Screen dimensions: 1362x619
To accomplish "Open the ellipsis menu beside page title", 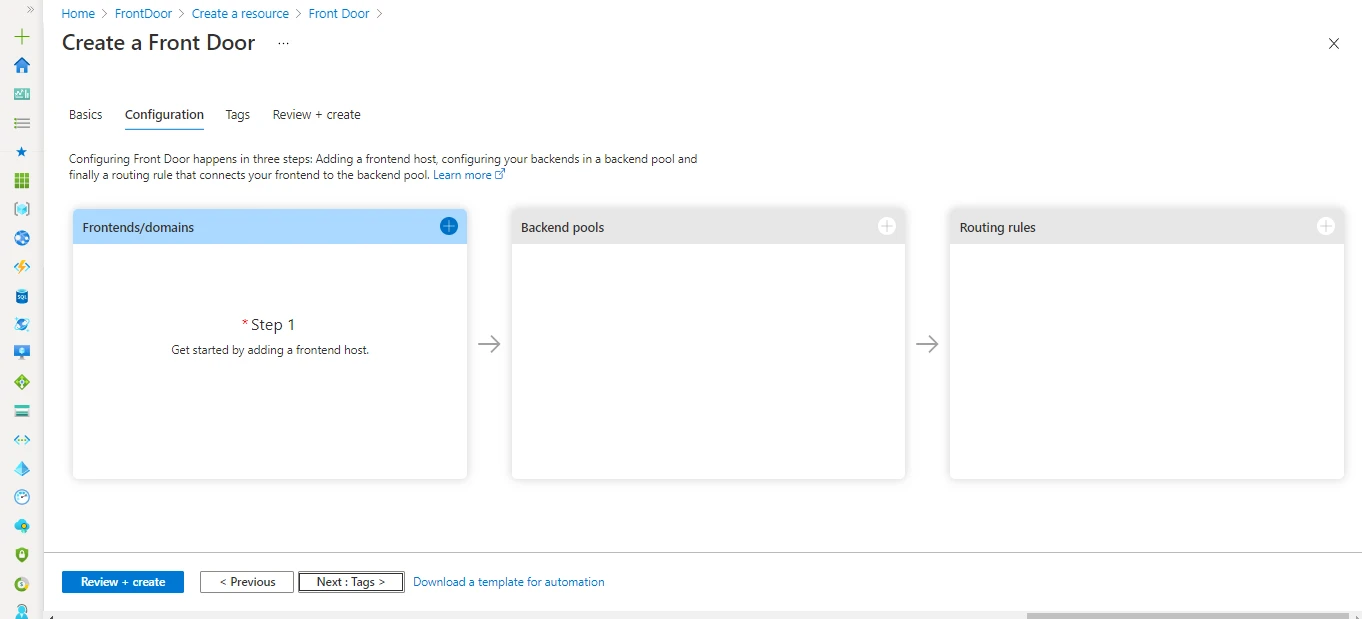I will [283, 43].
